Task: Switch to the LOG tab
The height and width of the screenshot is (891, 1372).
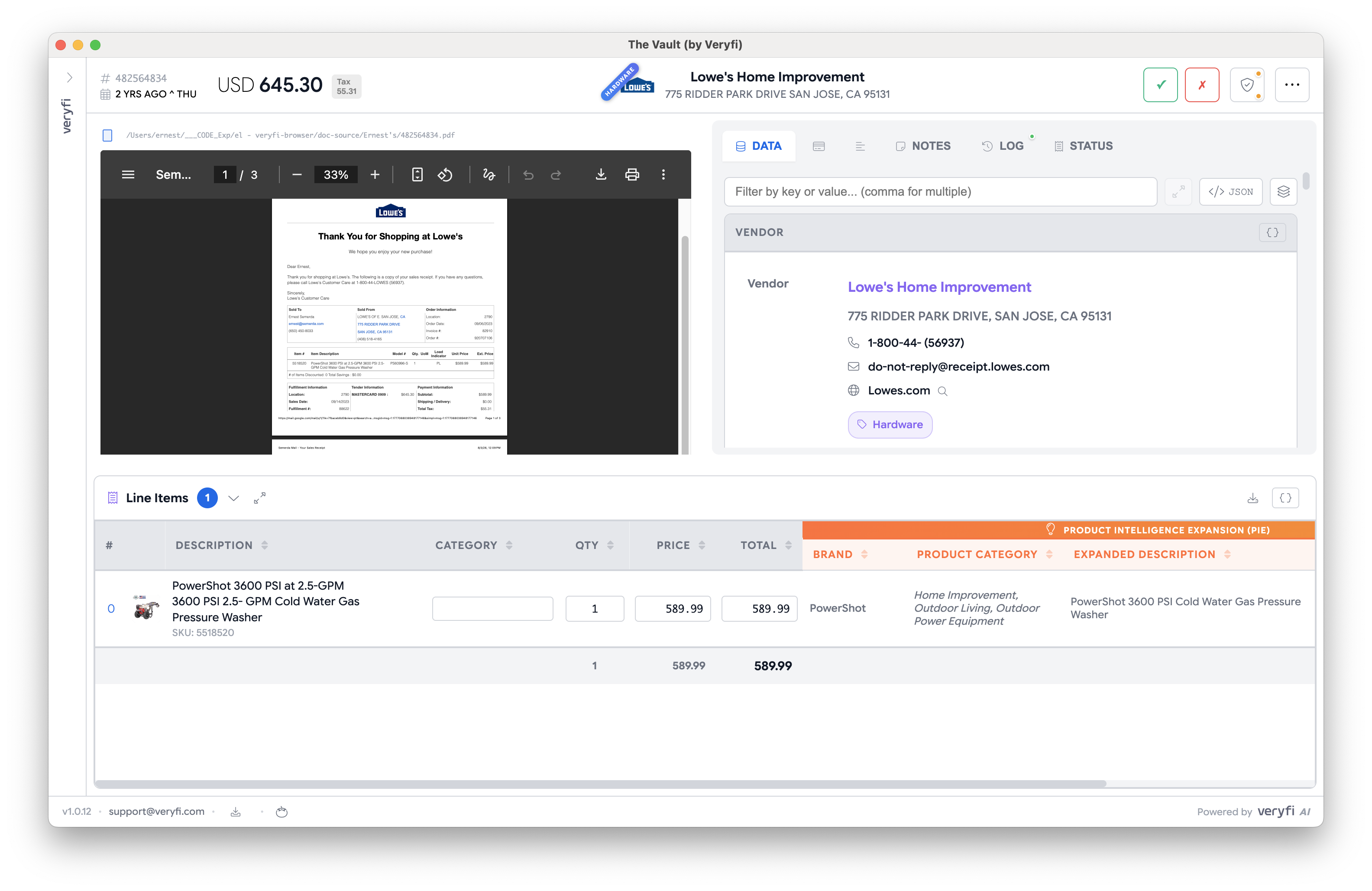Action: (x=1003, y=146)
